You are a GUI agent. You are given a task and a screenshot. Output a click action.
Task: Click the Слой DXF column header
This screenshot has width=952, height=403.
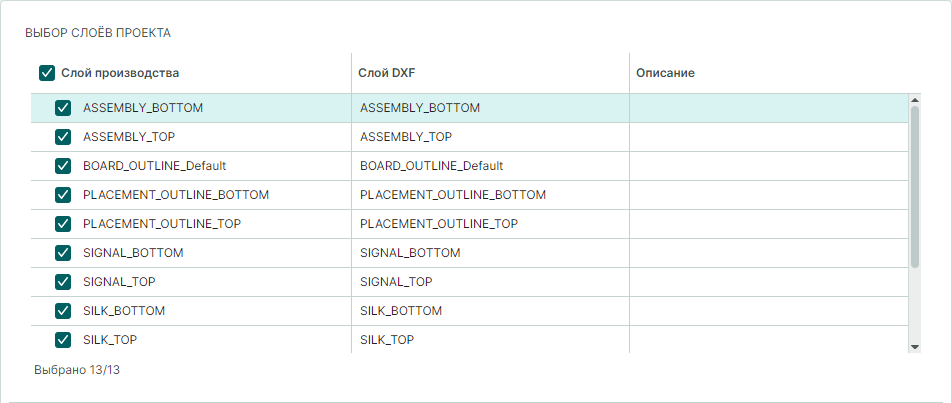pyautogui.click(x=386, y=73)
